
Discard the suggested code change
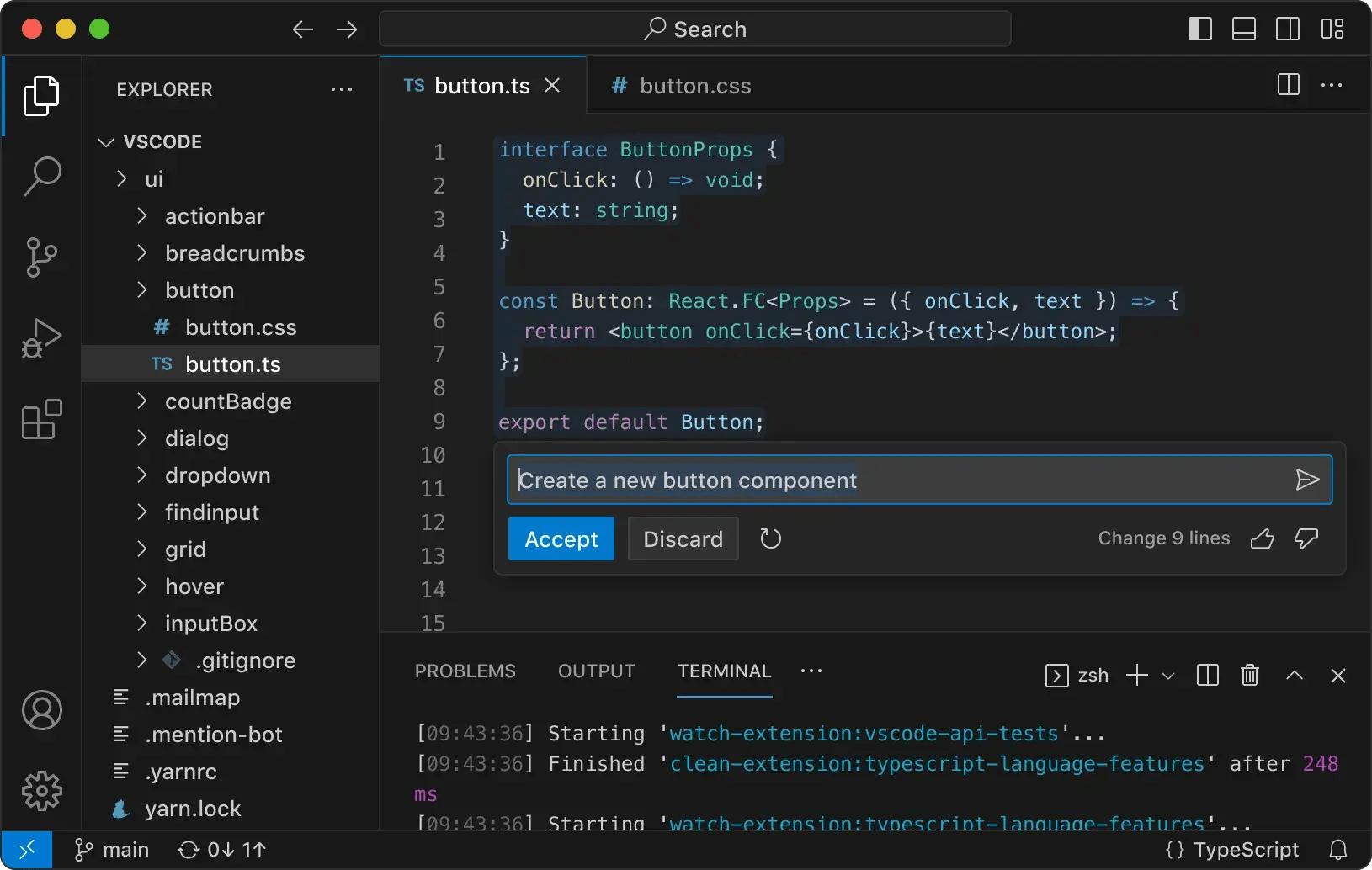click(x=683, y=538)
